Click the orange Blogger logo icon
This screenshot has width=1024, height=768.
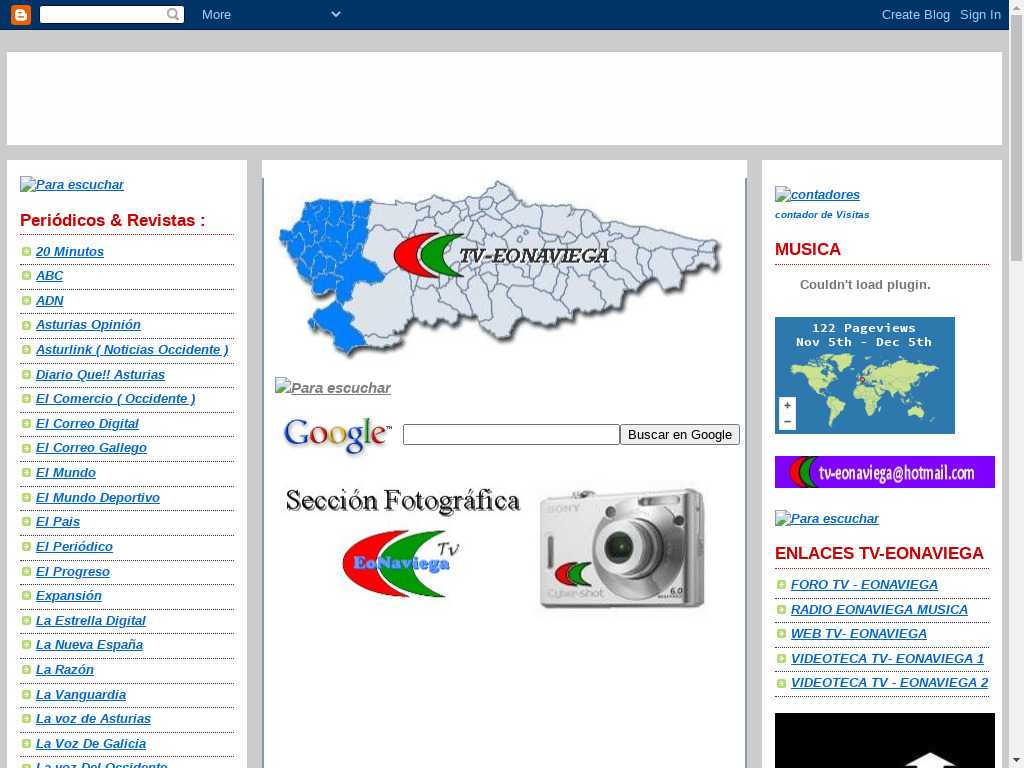(20, 14)
